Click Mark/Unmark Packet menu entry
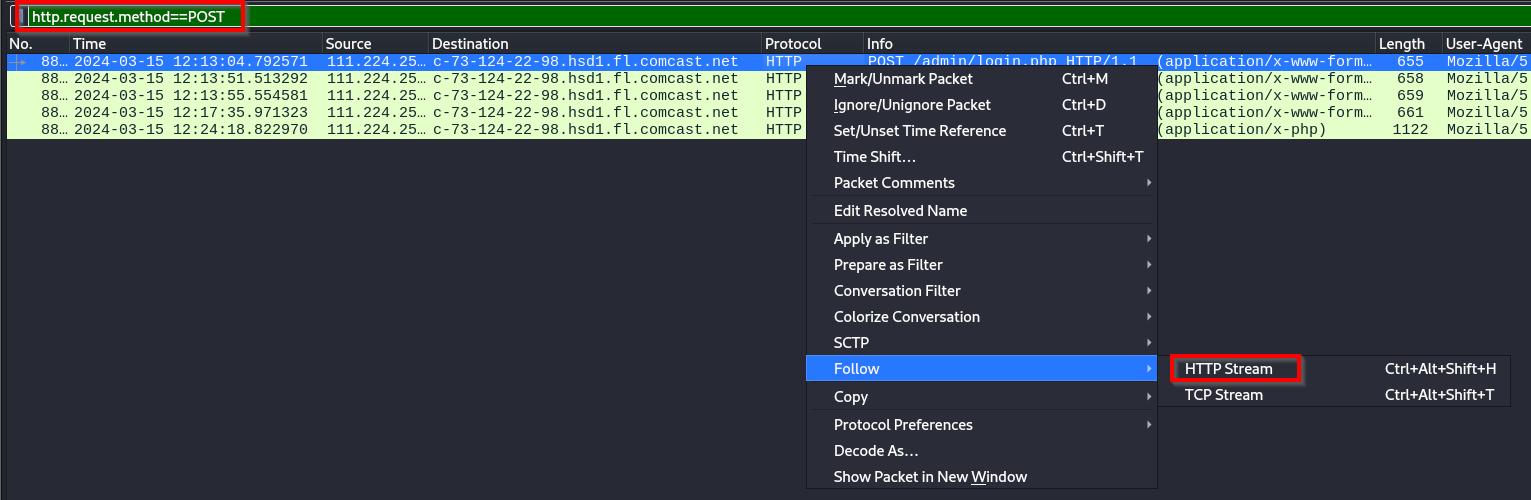Viewport: 1531px width, 500px height. coord(903,79)
